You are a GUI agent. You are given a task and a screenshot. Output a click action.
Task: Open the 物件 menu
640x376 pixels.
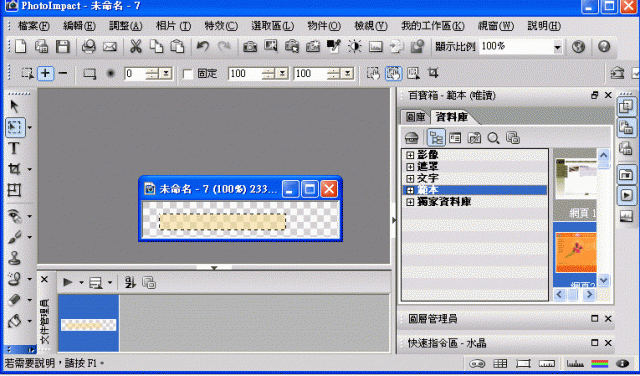pyautogui.click(x=324, y=26)
